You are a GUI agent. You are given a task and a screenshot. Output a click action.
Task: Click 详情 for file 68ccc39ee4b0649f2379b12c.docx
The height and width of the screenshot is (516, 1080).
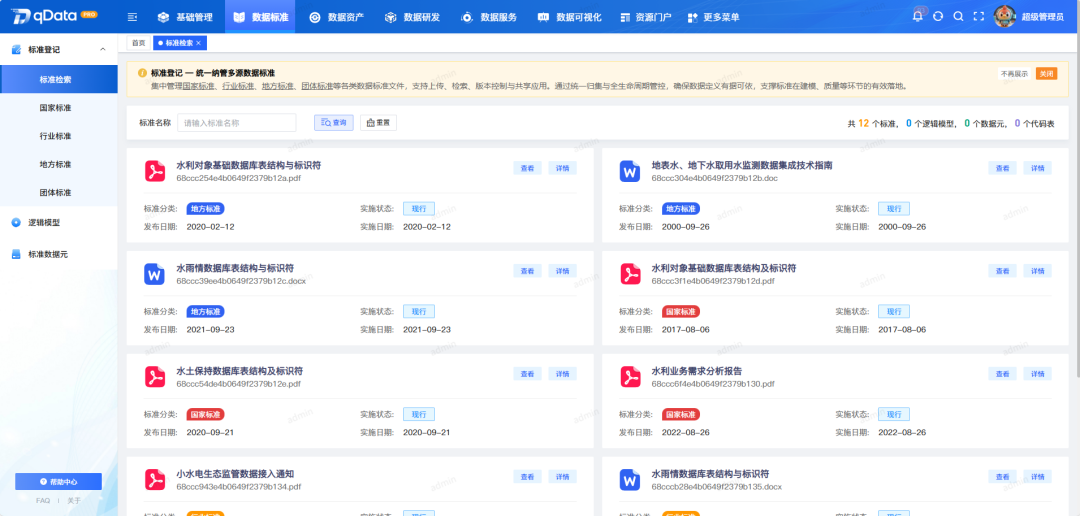point(563,271)
